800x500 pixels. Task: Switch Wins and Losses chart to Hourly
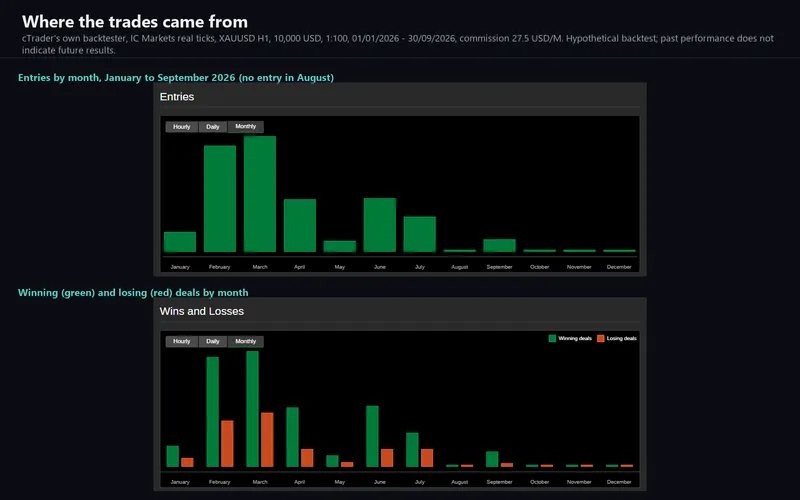182,341
